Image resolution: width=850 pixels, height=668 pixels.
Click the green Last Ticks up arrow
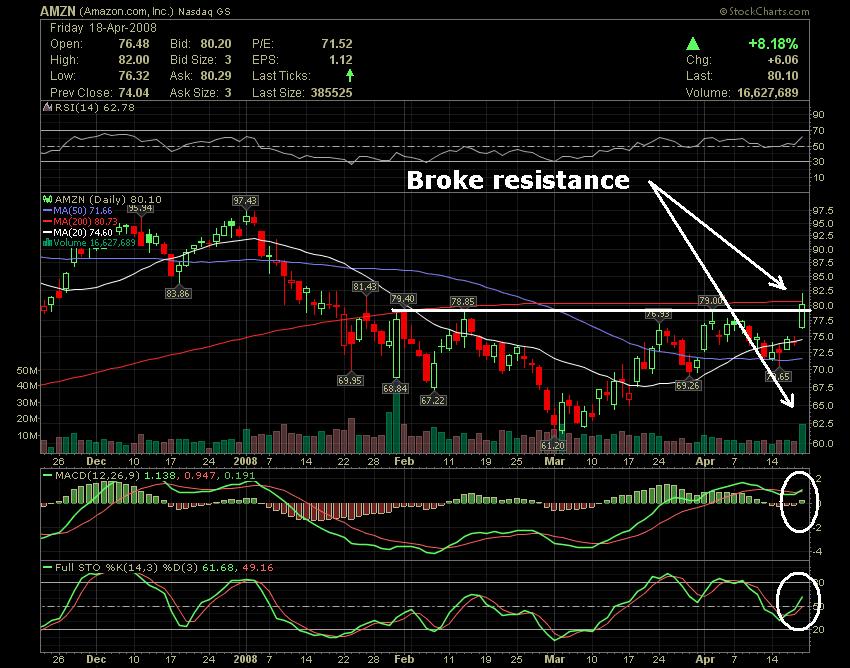click(x=350, y=75)
